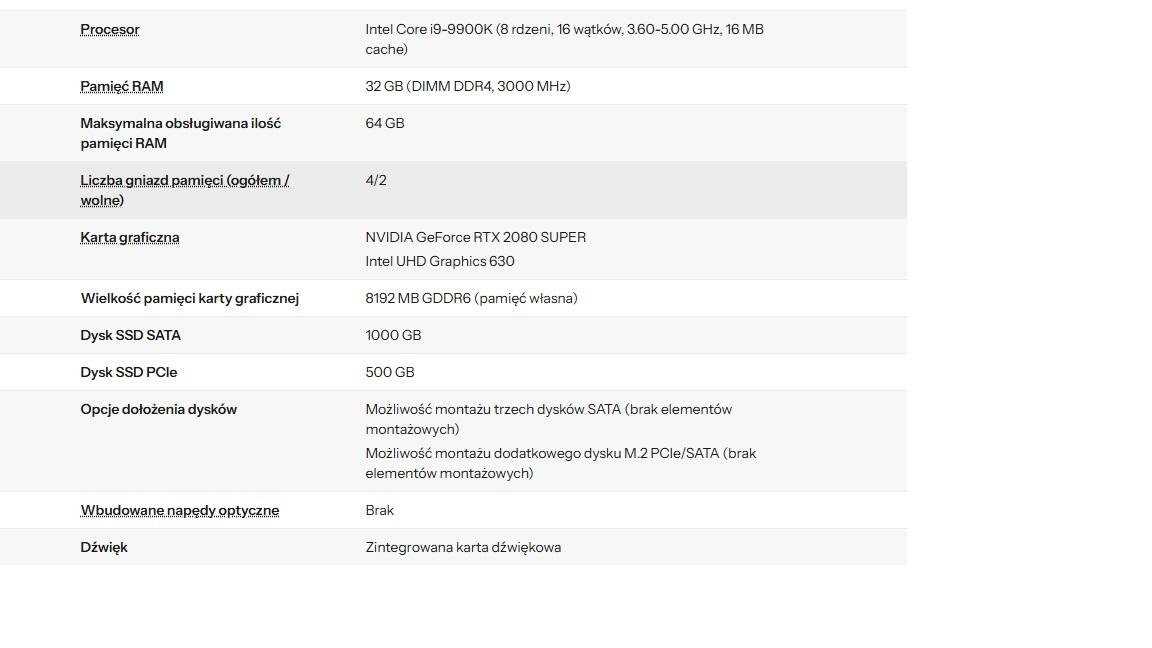Click the Opcje dołożenia dysków label
Viewport: 1152px width, 648px height.
pos(159,409)
